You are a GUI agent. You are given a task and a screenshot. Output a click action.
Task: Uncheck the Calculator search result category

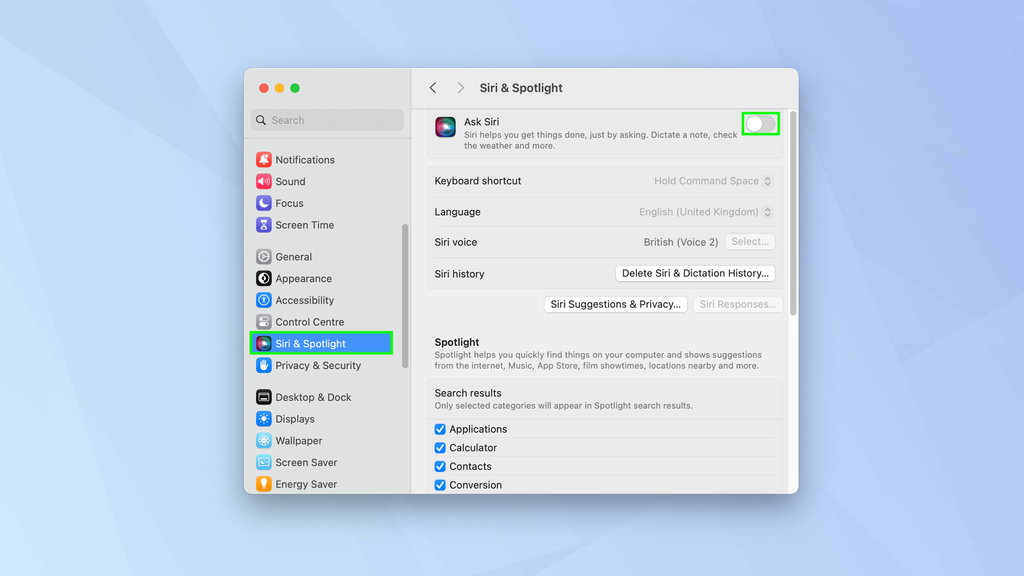[x=440, y=447]
